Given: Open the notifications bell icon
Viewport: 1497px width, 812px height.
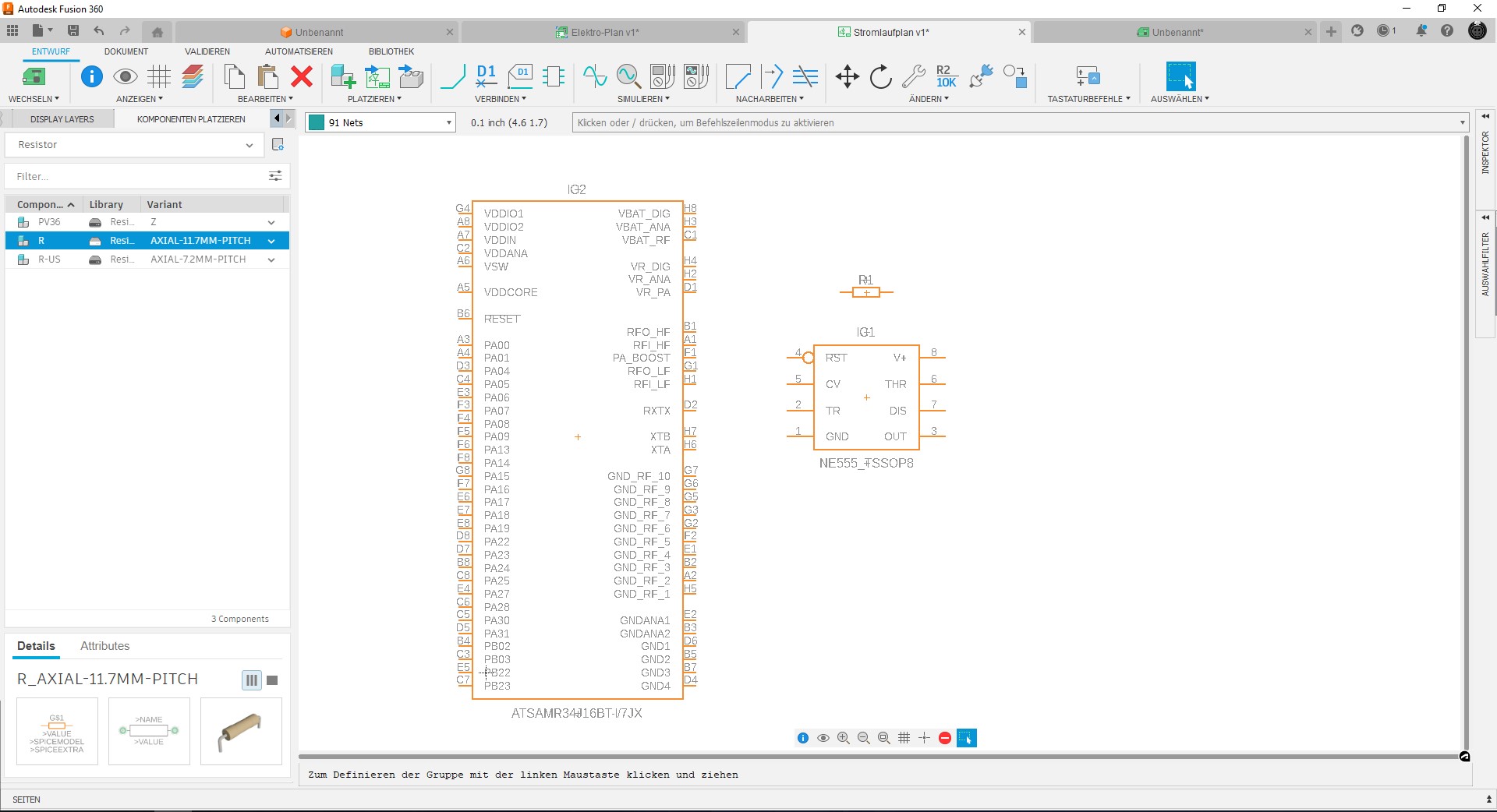Looking at the screenshot, I should point(1421,31).
